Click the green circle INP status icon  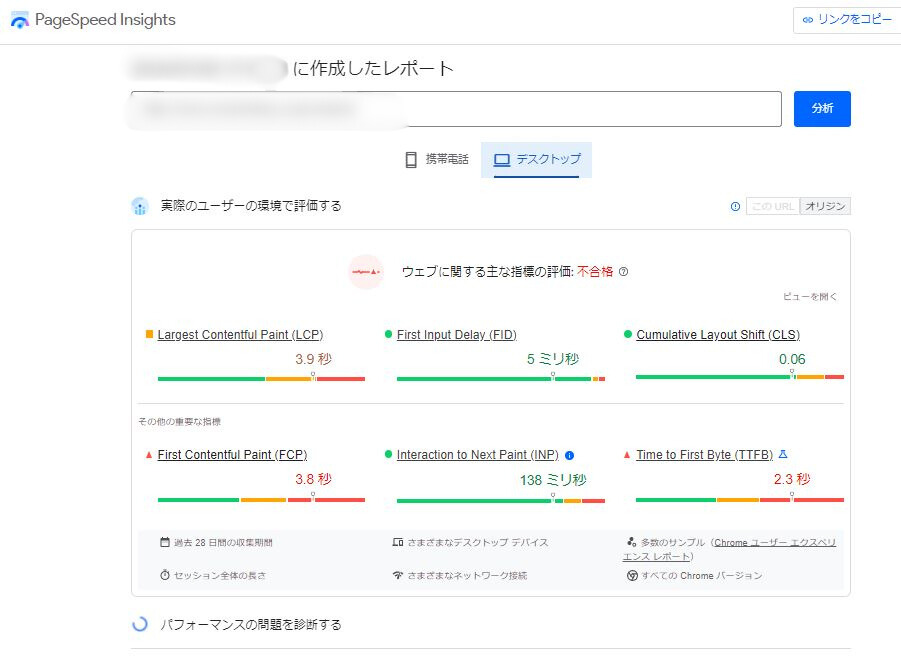pyautogui.click(x=388, y=454)
